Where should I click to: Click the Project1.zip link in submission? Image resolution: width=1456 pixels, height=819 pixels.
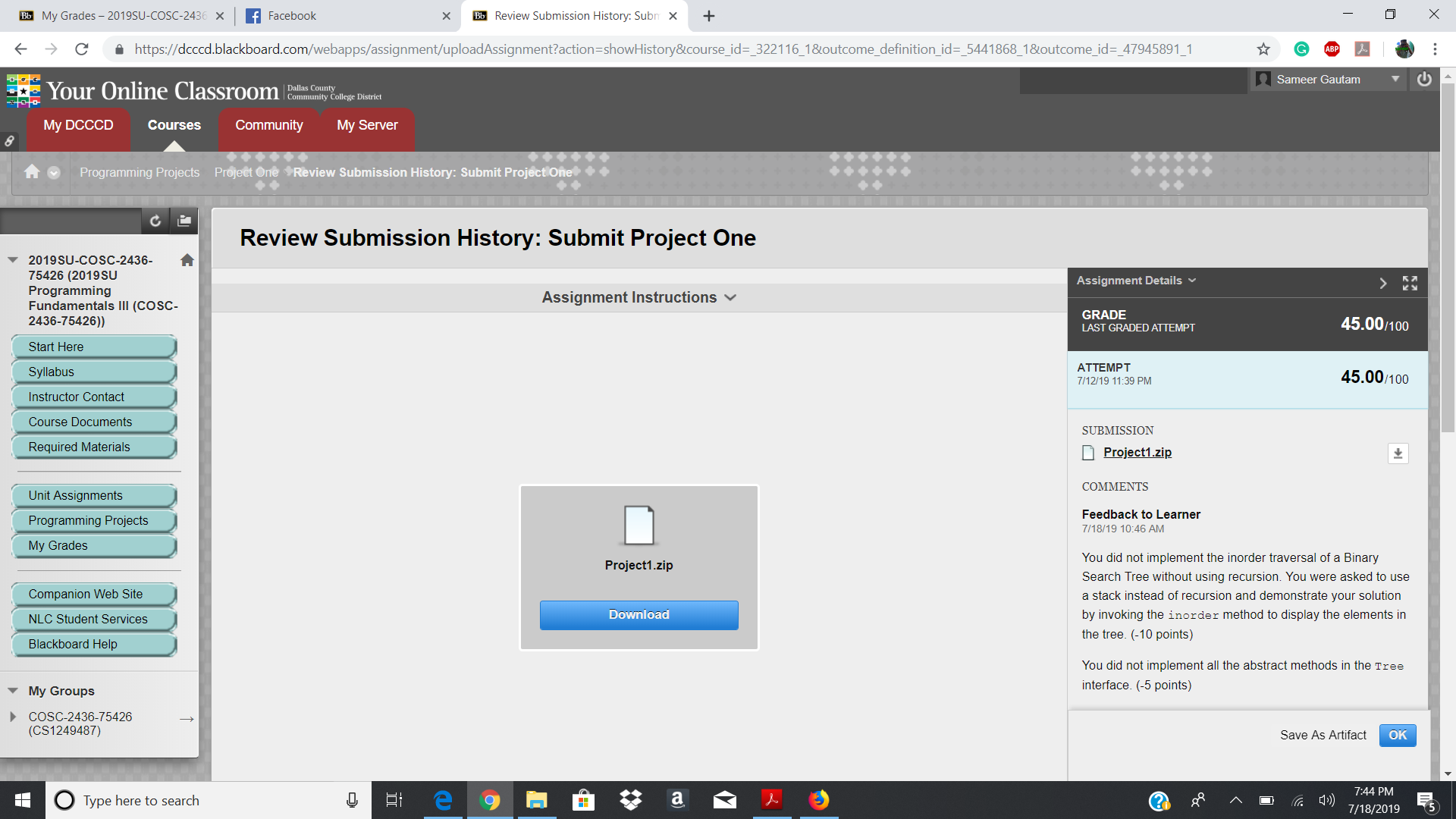[1137, 452]
